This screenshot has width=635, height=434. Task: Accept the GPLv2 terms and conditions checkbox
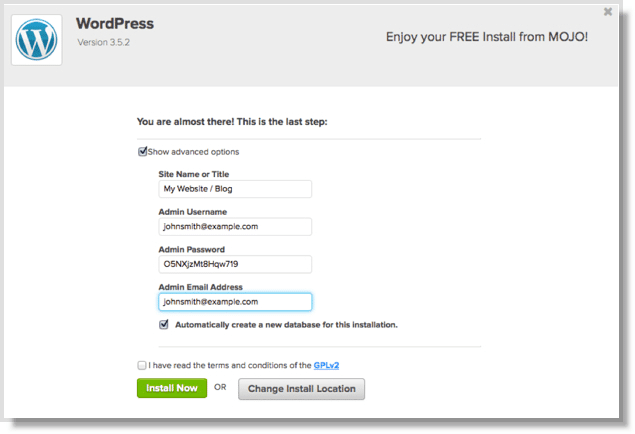point(142,365)
